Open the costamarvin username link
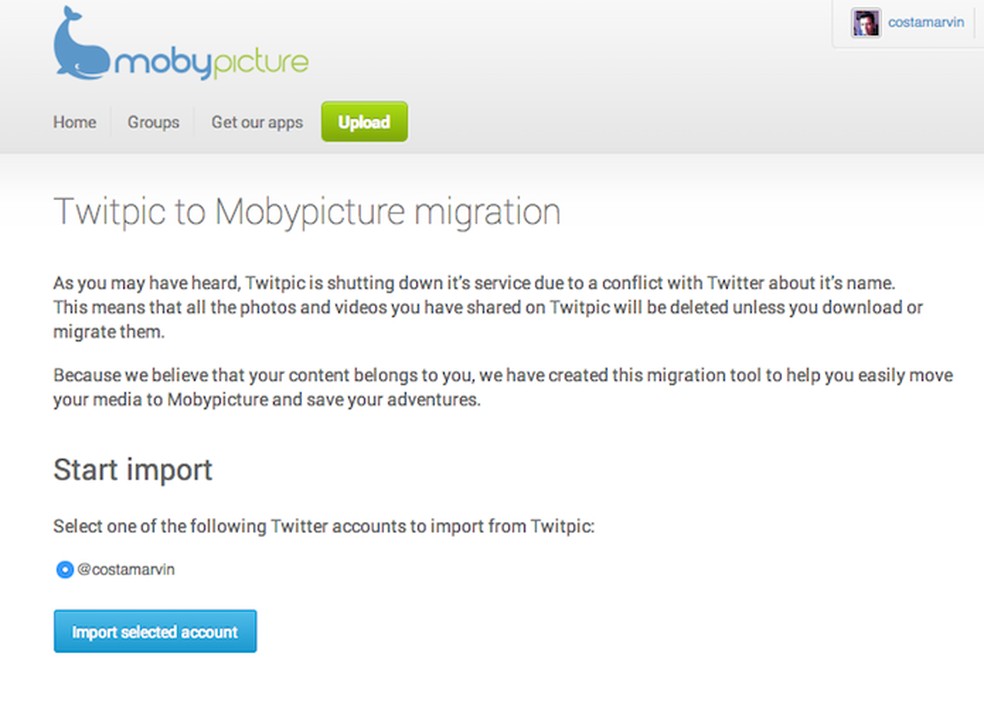Image resolution: width=984 pixels, height=708 pixels. [925, 22]
